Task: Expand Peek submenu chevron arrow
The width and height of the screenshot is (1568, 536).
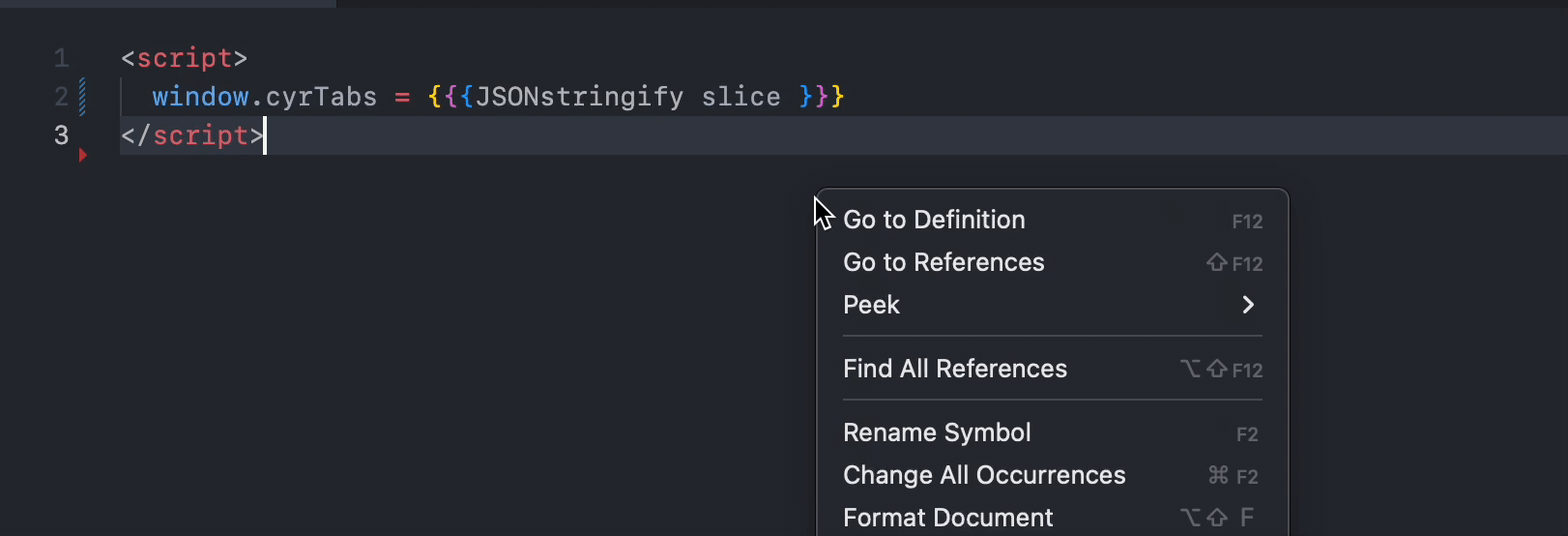Action: pyautogui.click(x=1248, y=305)
